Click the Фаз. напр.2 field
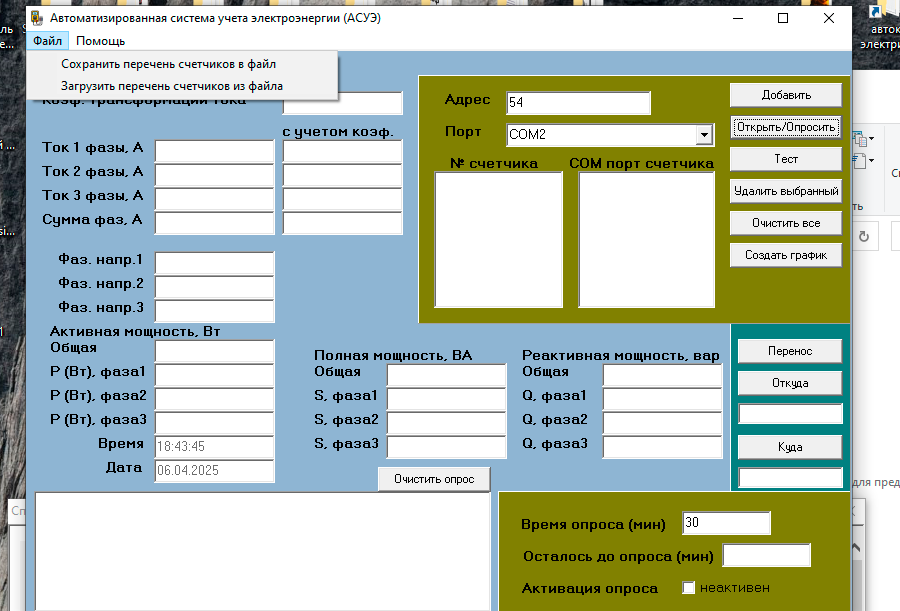 tap(215, 287)
